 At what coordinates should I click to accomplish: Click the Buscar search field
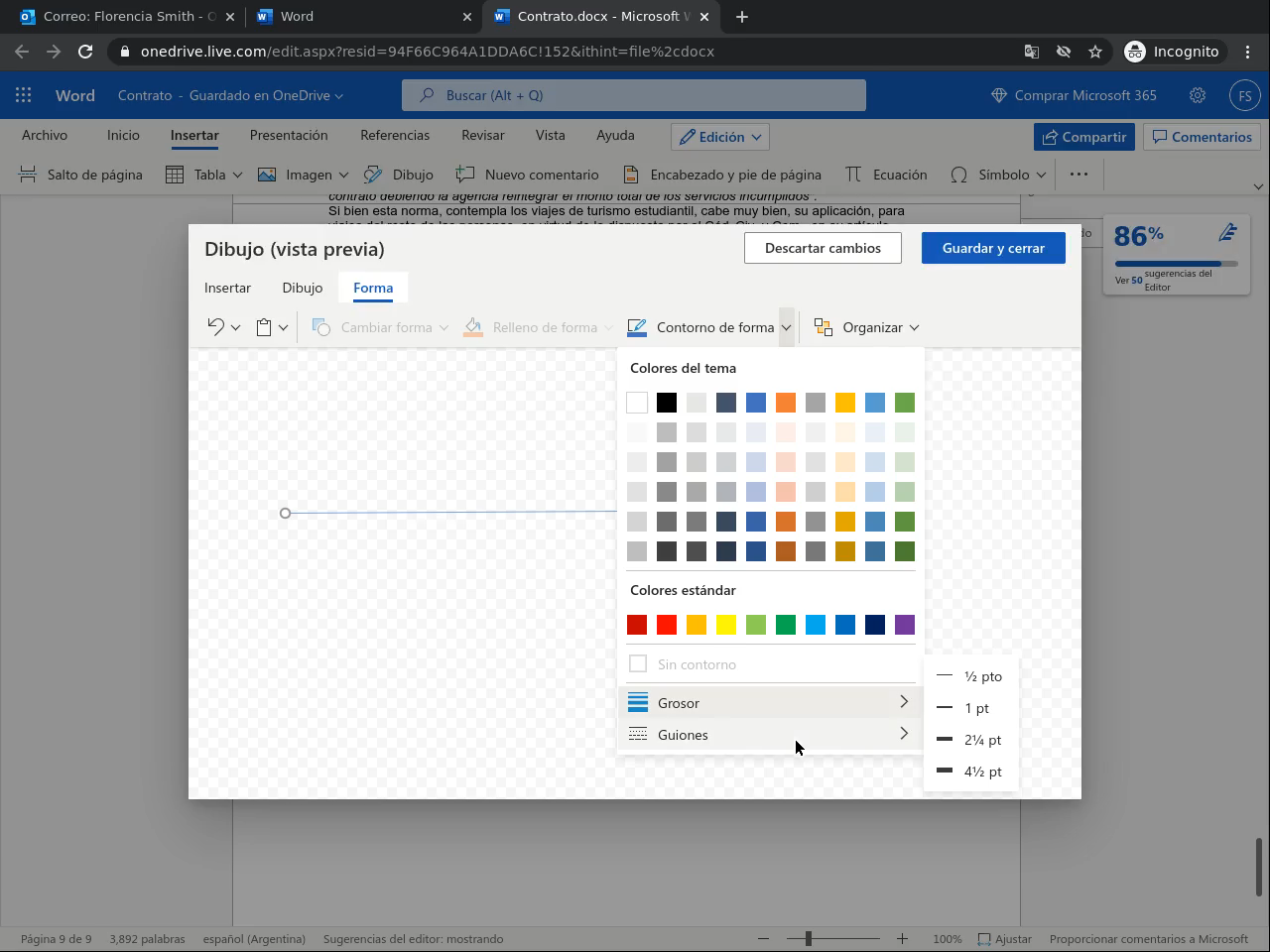pyautogui.click(x=633, y=95)
